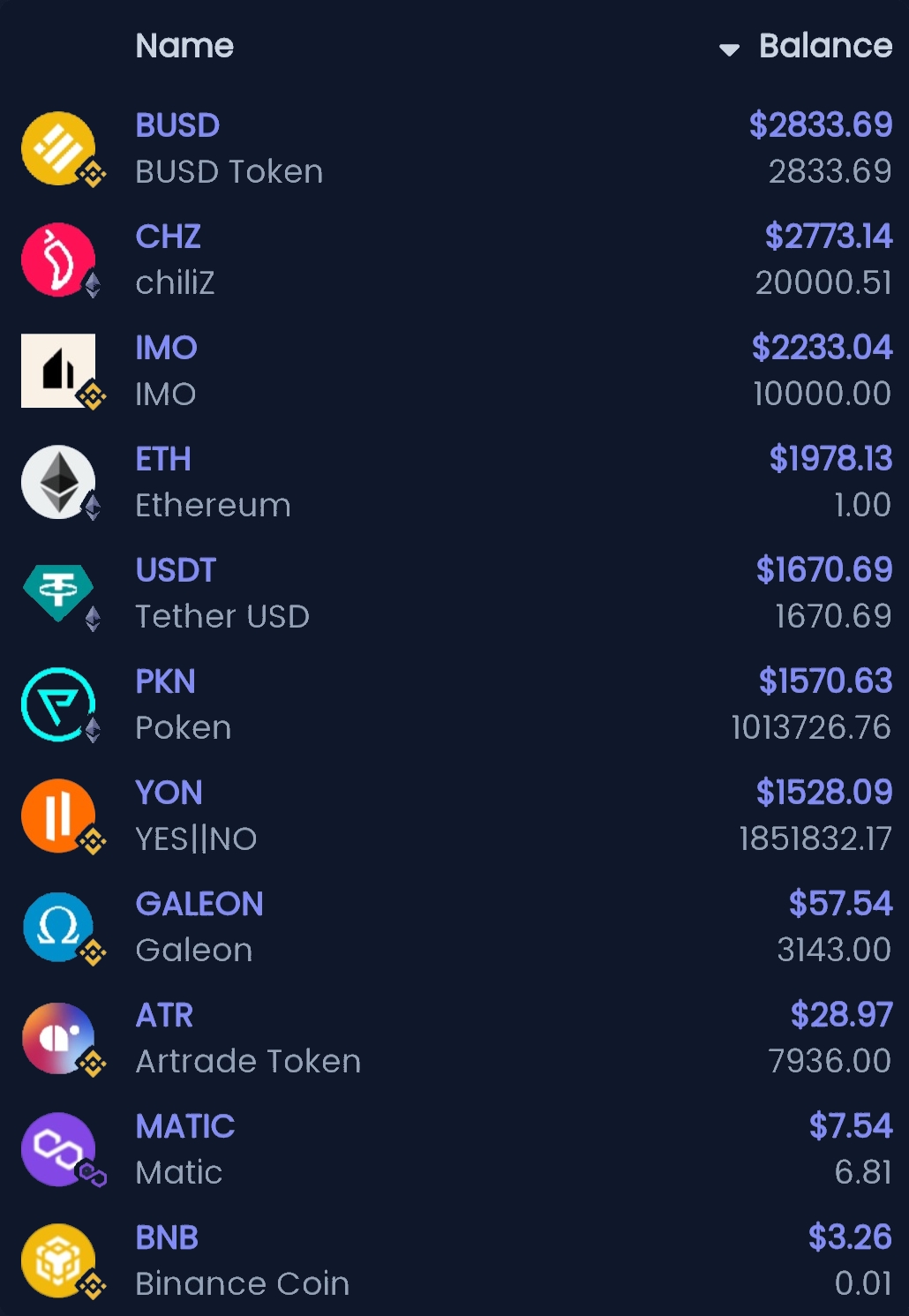Click the red Chiliz coin icon
909x1316 pixels.
(x=58, y=259)
